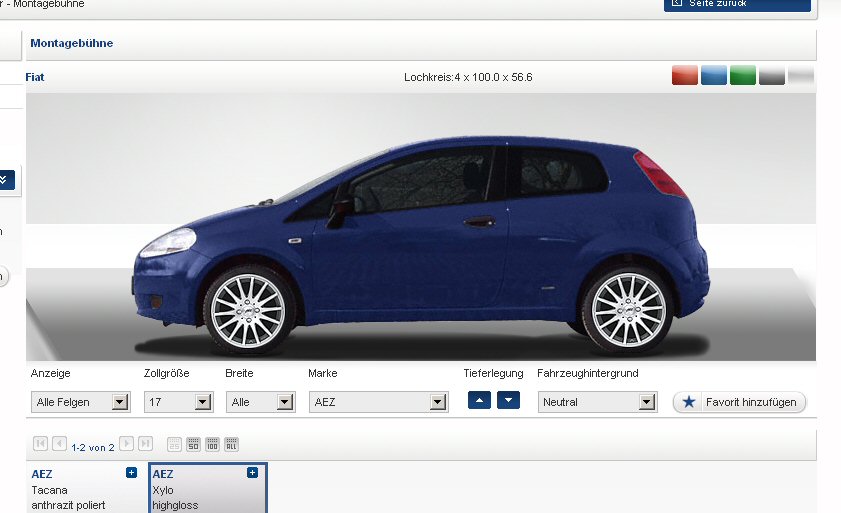Click the 'Seite zurück' button
The height and width of the screenshot is (513, 841).
(x=737, y=4)
